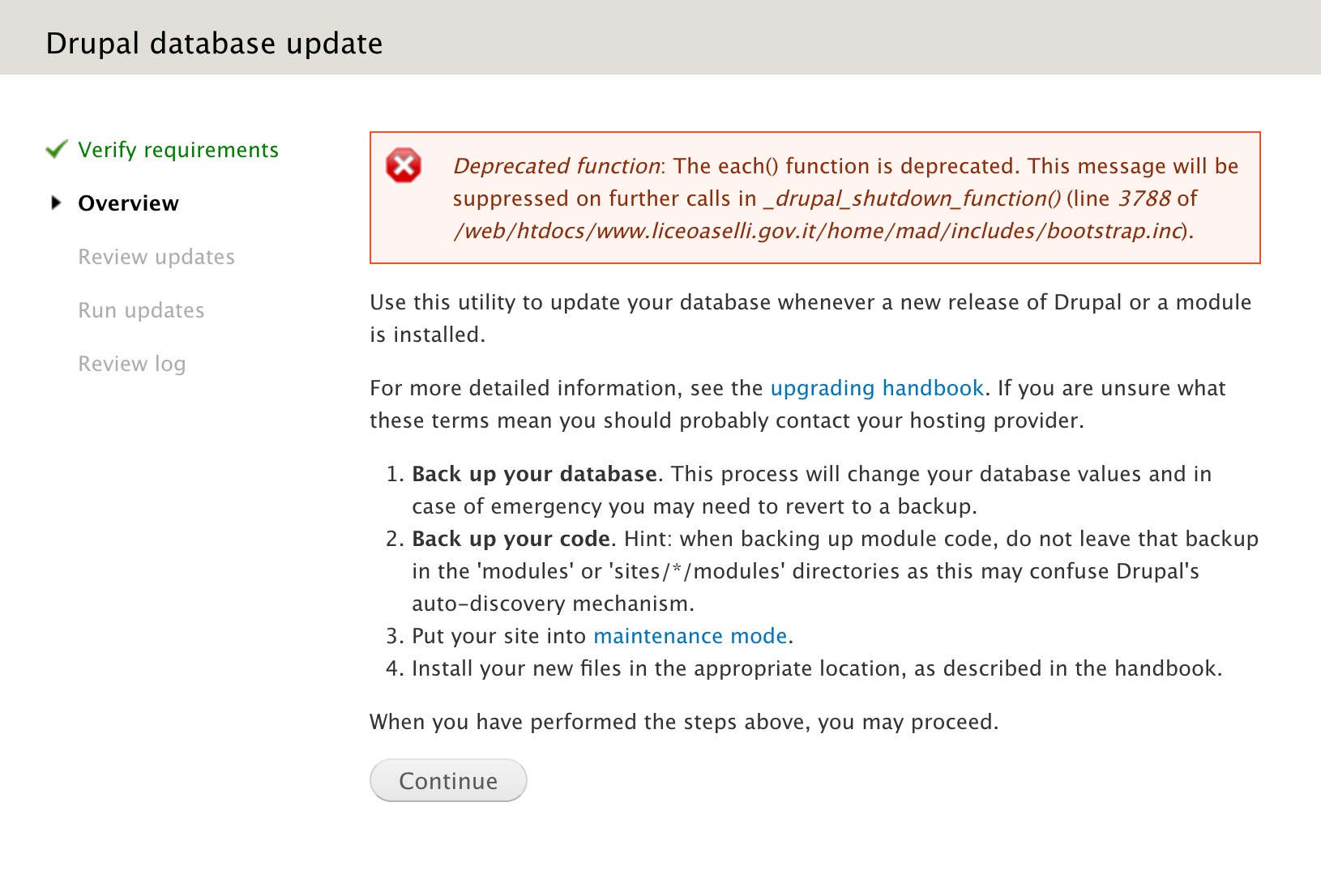Select the Review updates step
The width and height of the screenshot is (1321, 896).
point(156,257)
